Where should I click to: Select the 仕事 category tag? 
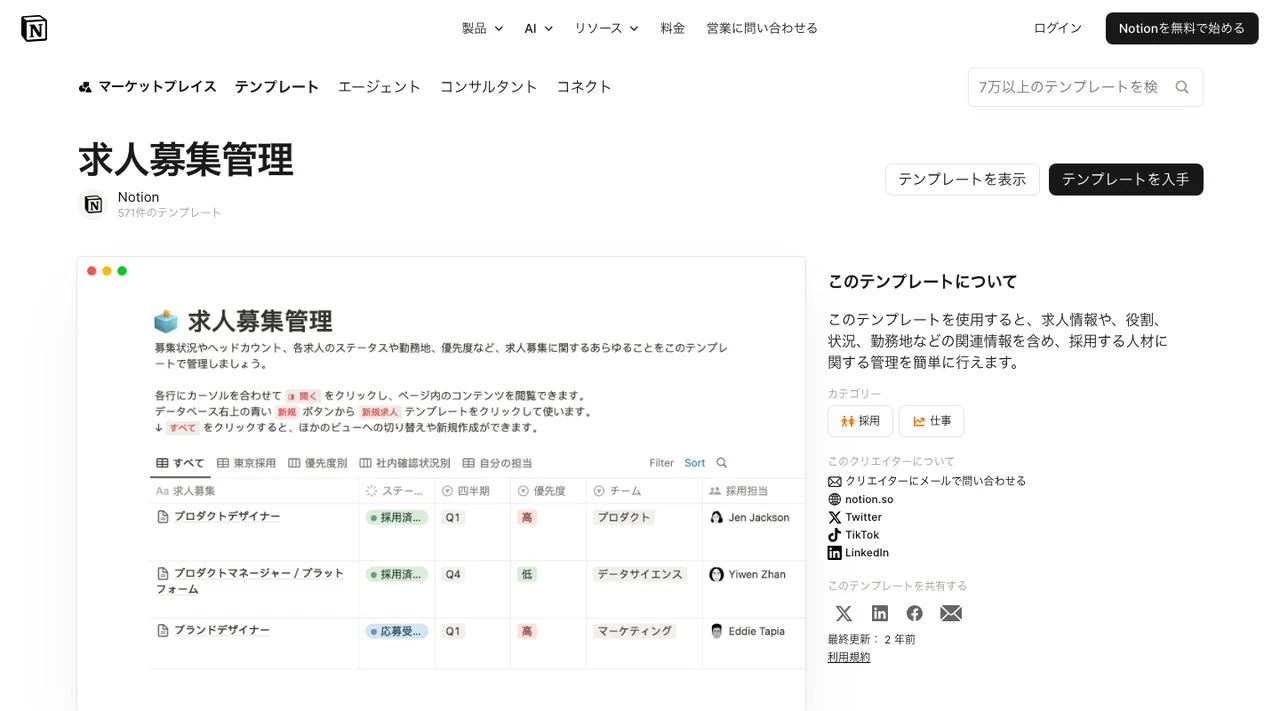click(x=931, y=421)
